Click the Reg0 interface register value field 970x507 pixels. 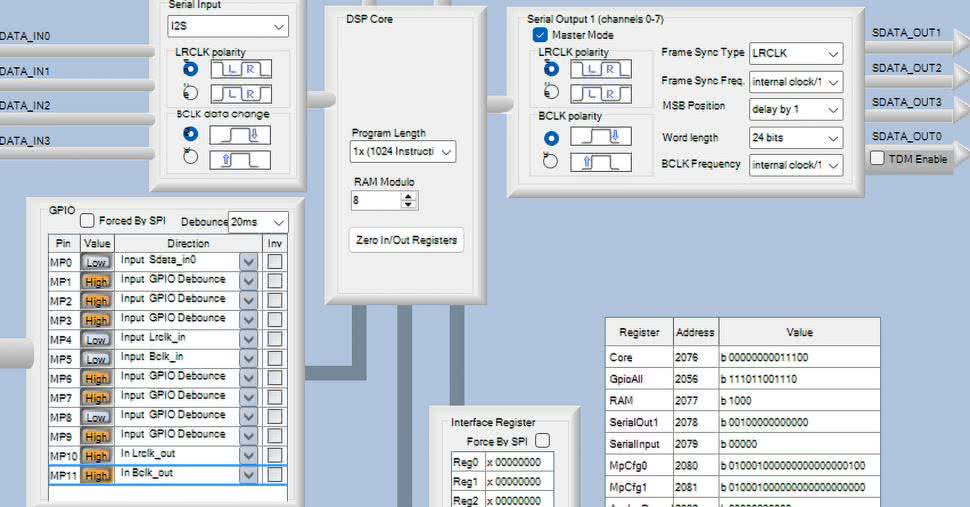(x=518, y=463)
